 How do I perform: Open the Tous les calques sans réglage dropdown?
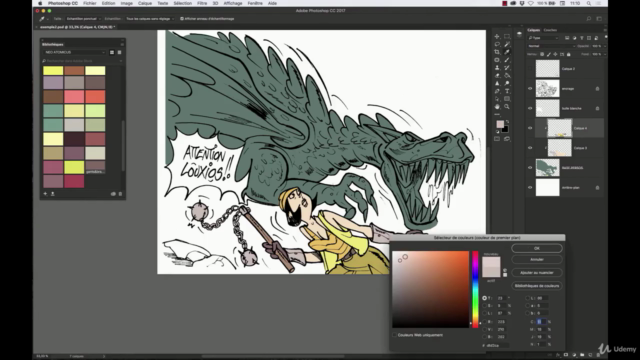[149, 19]
